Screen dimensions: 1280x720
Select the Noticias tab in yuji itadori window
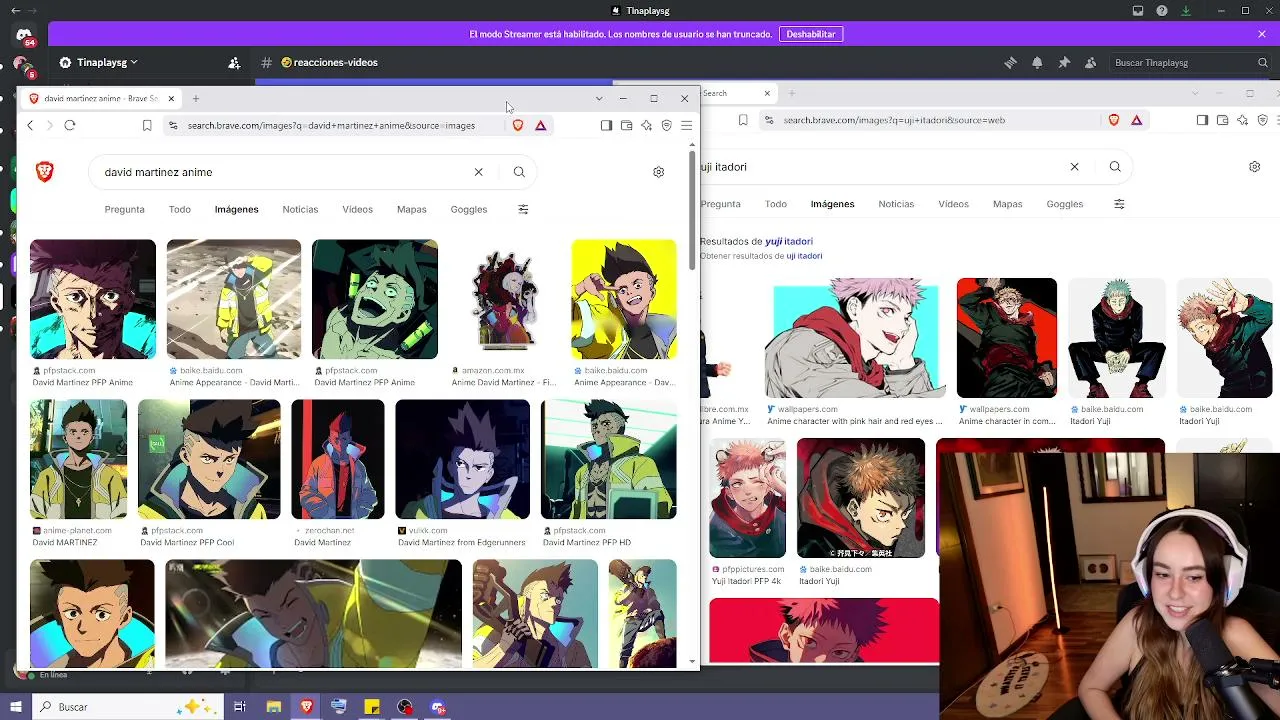click(896, 204)
